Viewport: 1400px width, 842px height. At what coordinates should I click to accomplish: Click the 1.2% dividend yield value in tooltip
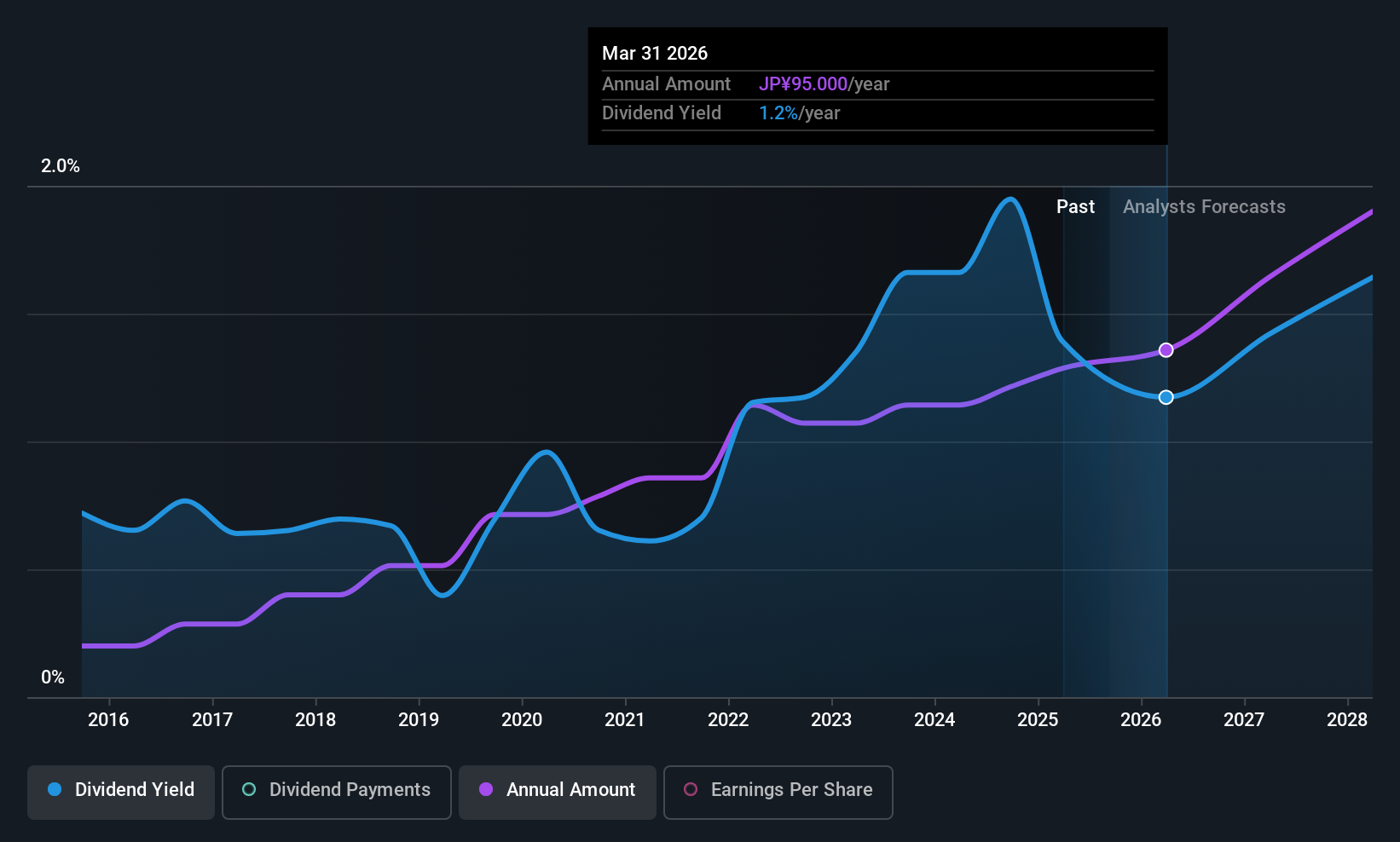click(778, 113)
